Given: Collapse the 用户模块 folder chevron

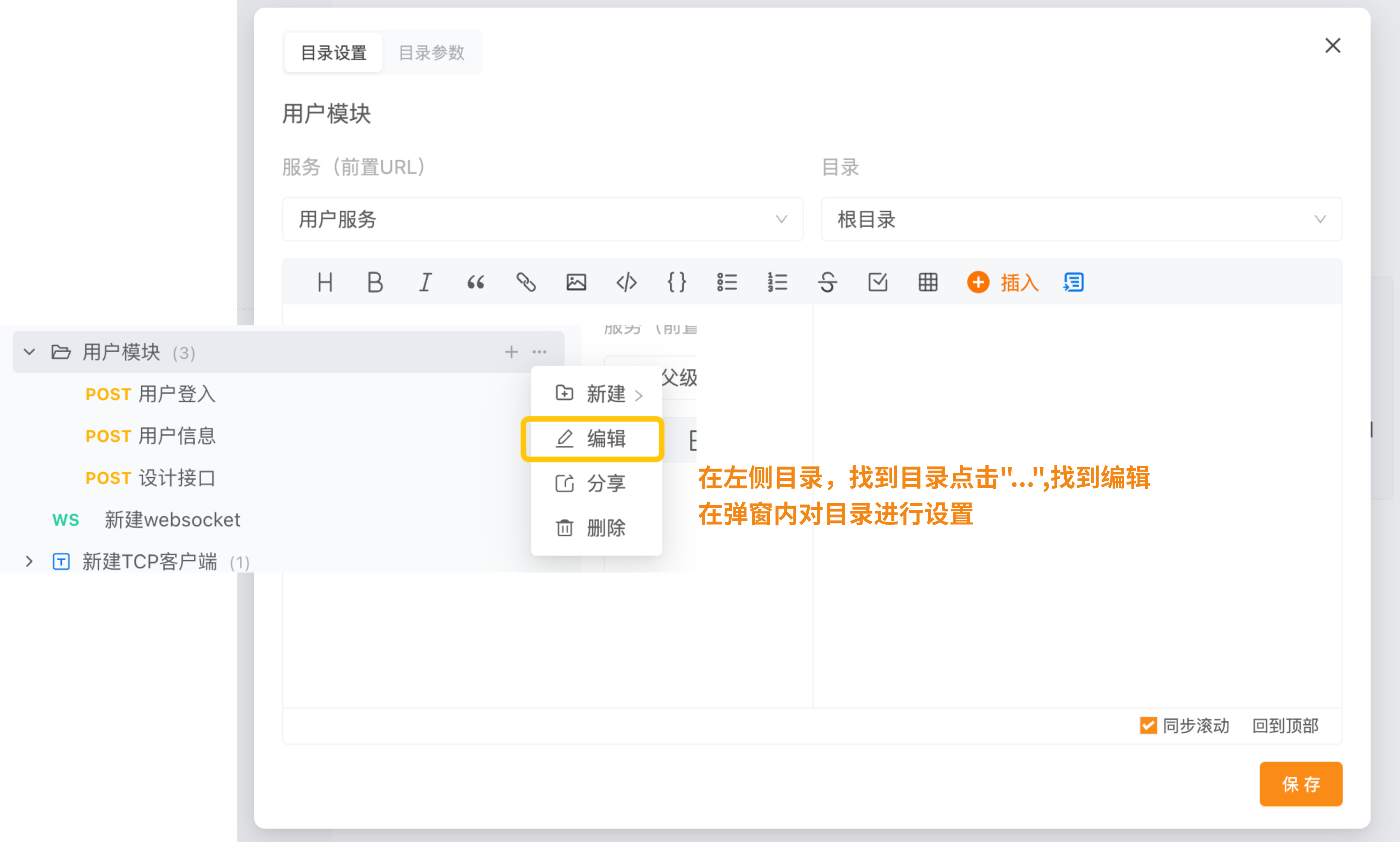Looking at the screenshot, I should point(29,352).
